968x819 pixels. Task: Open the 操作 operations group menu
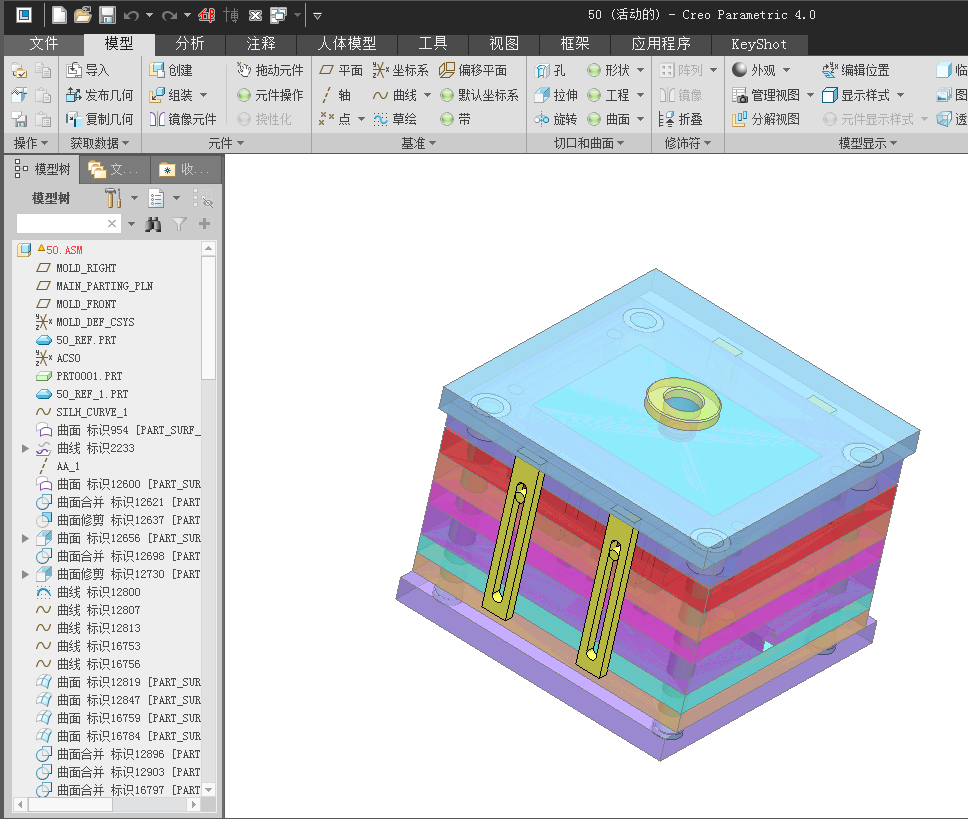[30, 143]
